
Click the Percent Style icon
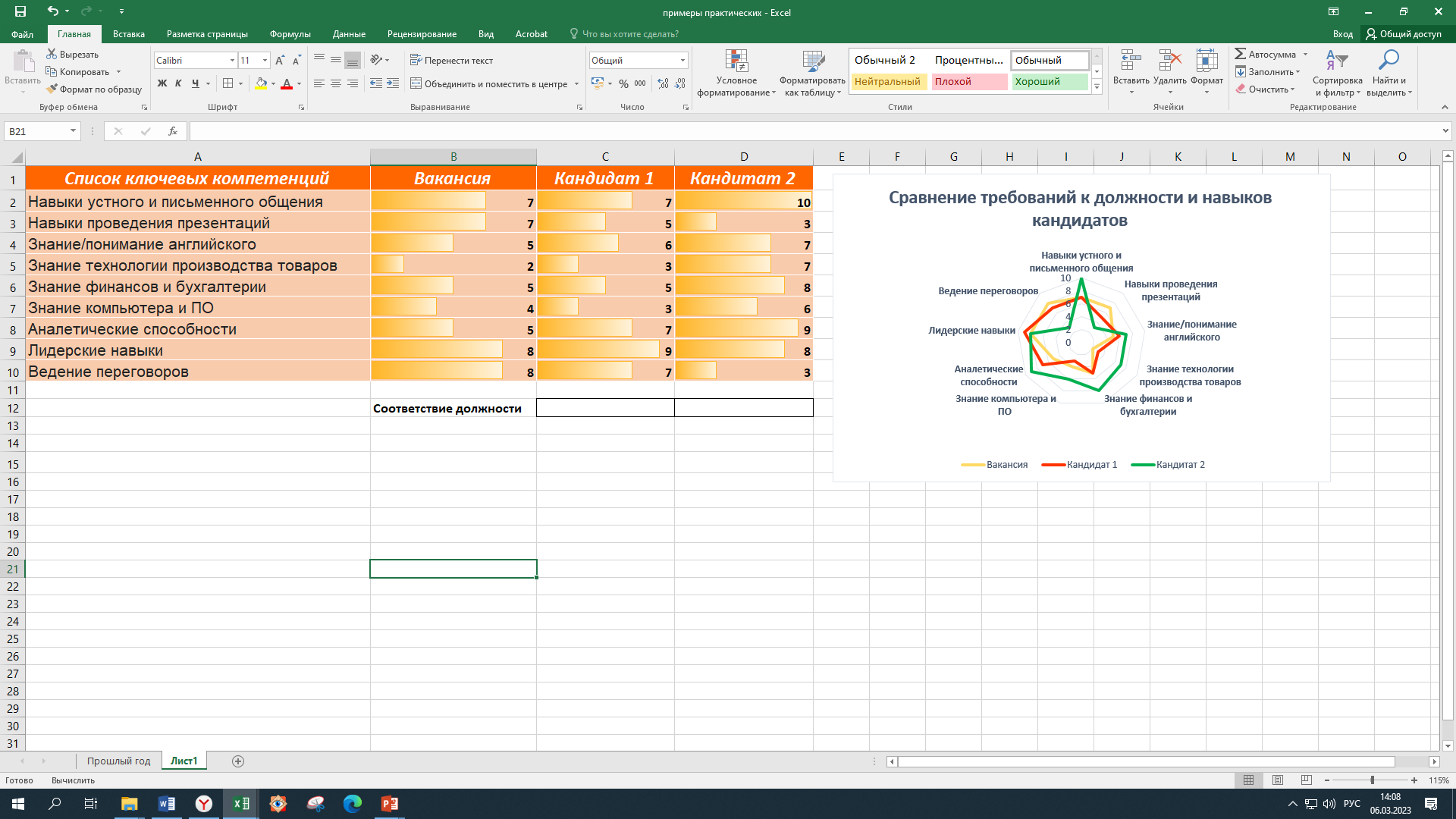[623, 83]
